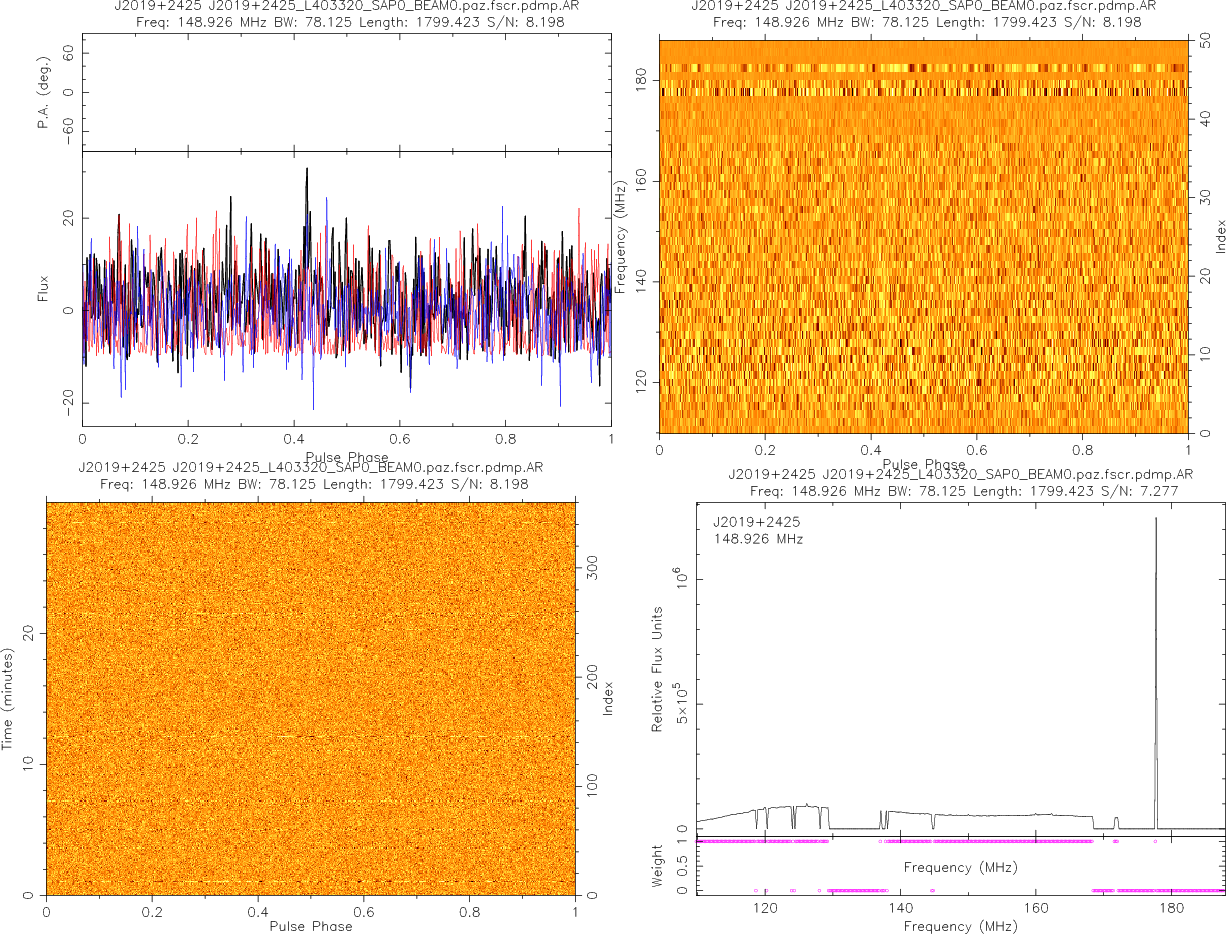This screenshot has height=935, width=1226.
Task: Click the Pulse Phase label under the time-phase plot
Action: click(x=310, y=926)
